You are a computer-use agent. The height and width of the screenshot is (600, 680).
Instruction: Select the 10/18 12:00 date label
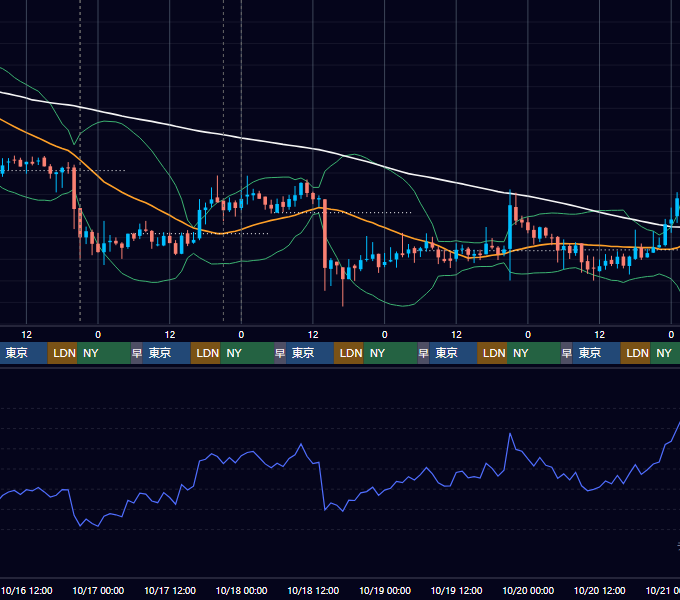coord(313,590)
